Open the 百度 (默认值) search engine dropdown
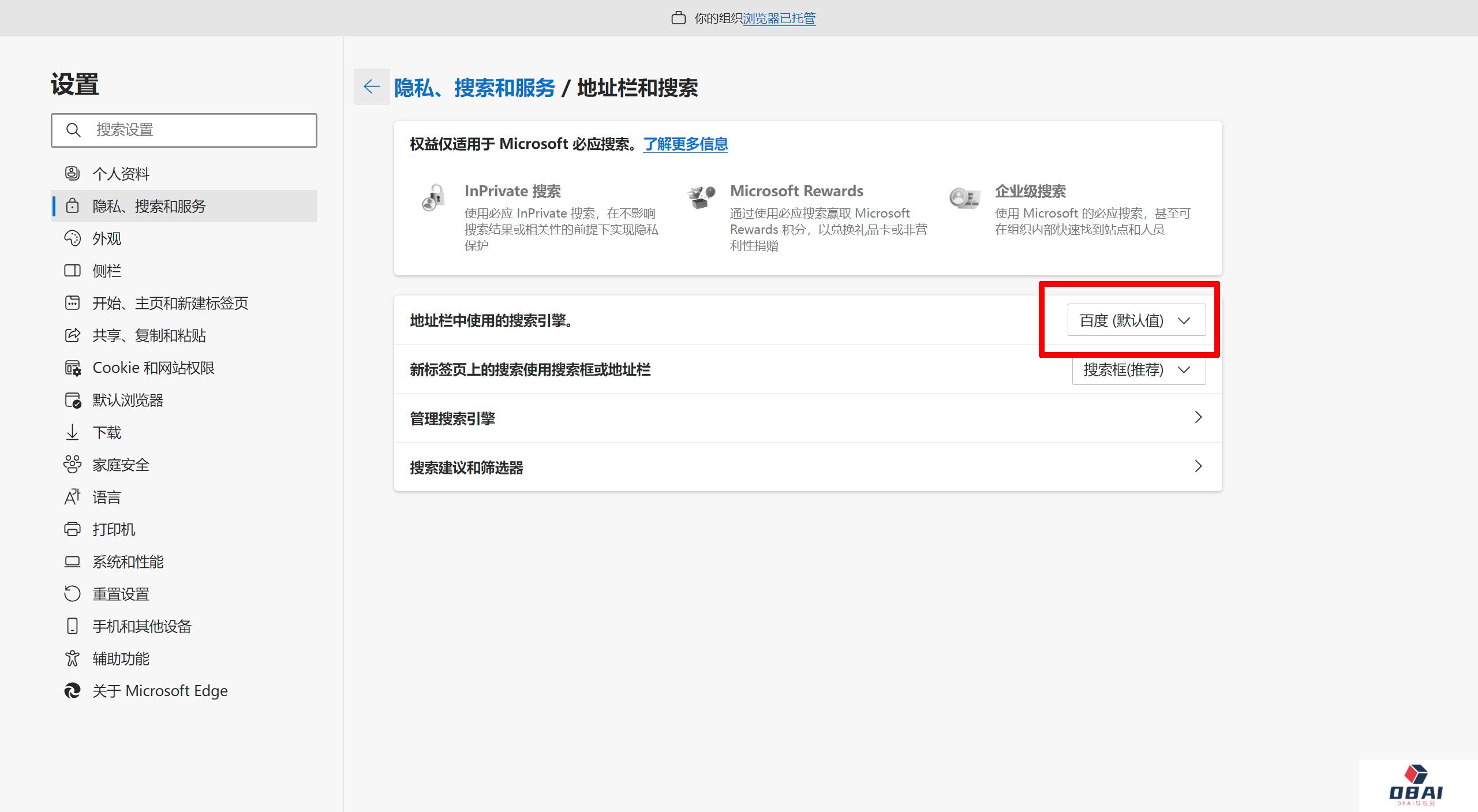Image resolution: width=1478 pixels, height=812 pixels. coord(1136,320)
